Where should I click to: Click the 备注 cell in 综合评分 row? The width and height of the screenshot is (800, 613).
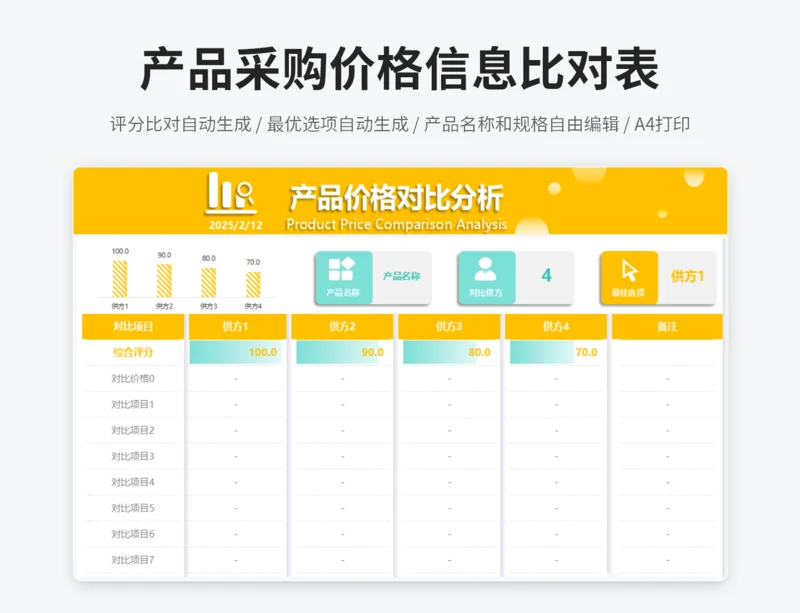click(667, 352)
